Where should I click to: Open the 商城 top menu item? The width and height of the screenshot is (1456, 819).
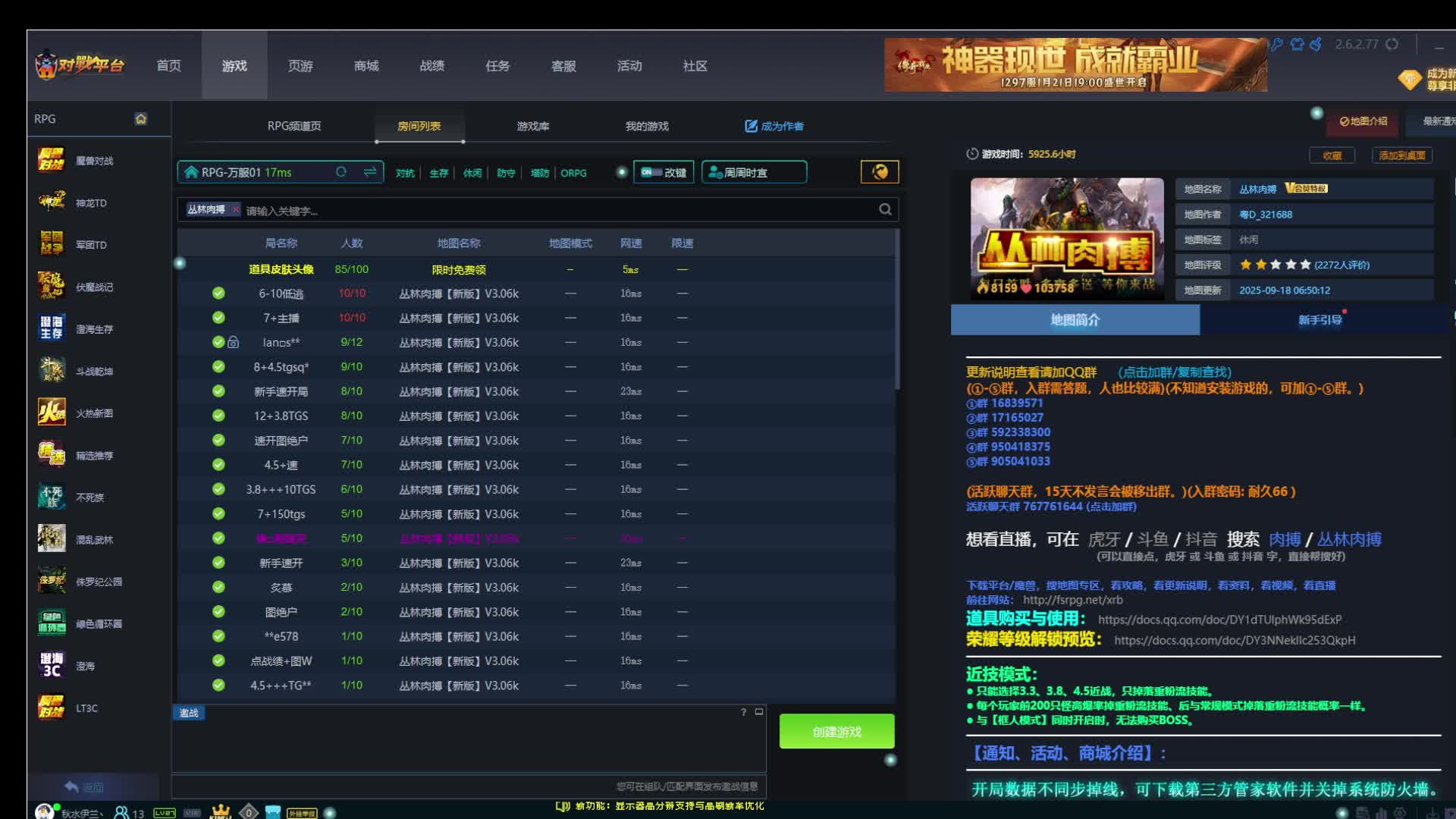pyautogui.click(x=366, y=66)
